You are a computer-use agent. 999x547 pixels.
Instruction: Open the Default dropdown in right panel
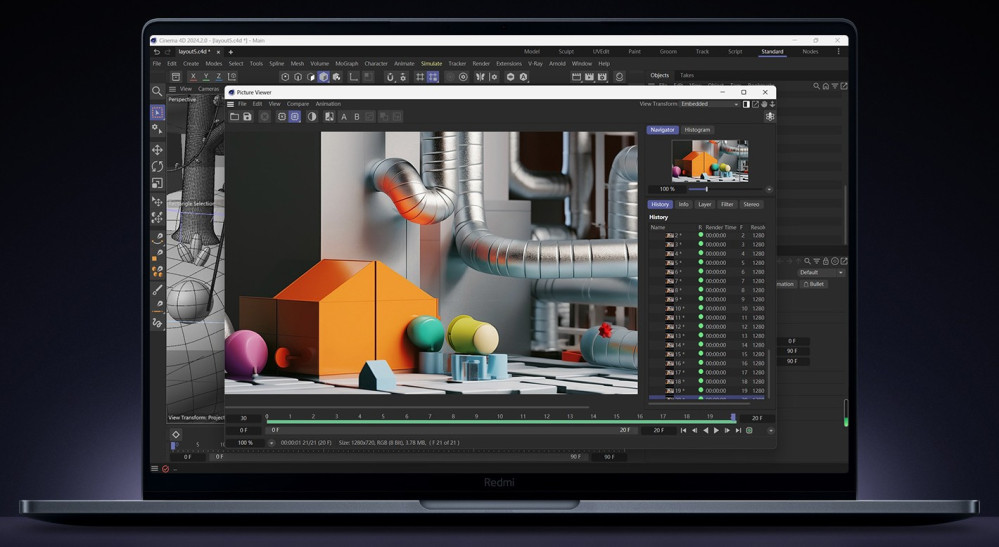(x=821, y=272)
